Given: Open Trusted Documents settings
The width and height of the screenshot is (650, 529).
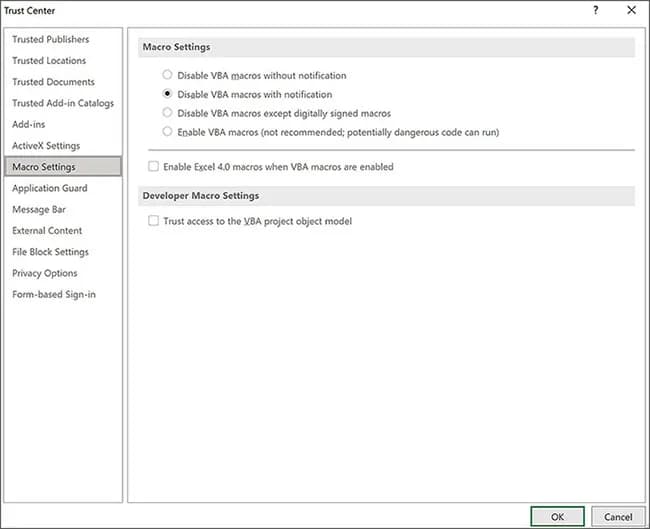Looking at the screenshot, I should [x=53, y=82].
